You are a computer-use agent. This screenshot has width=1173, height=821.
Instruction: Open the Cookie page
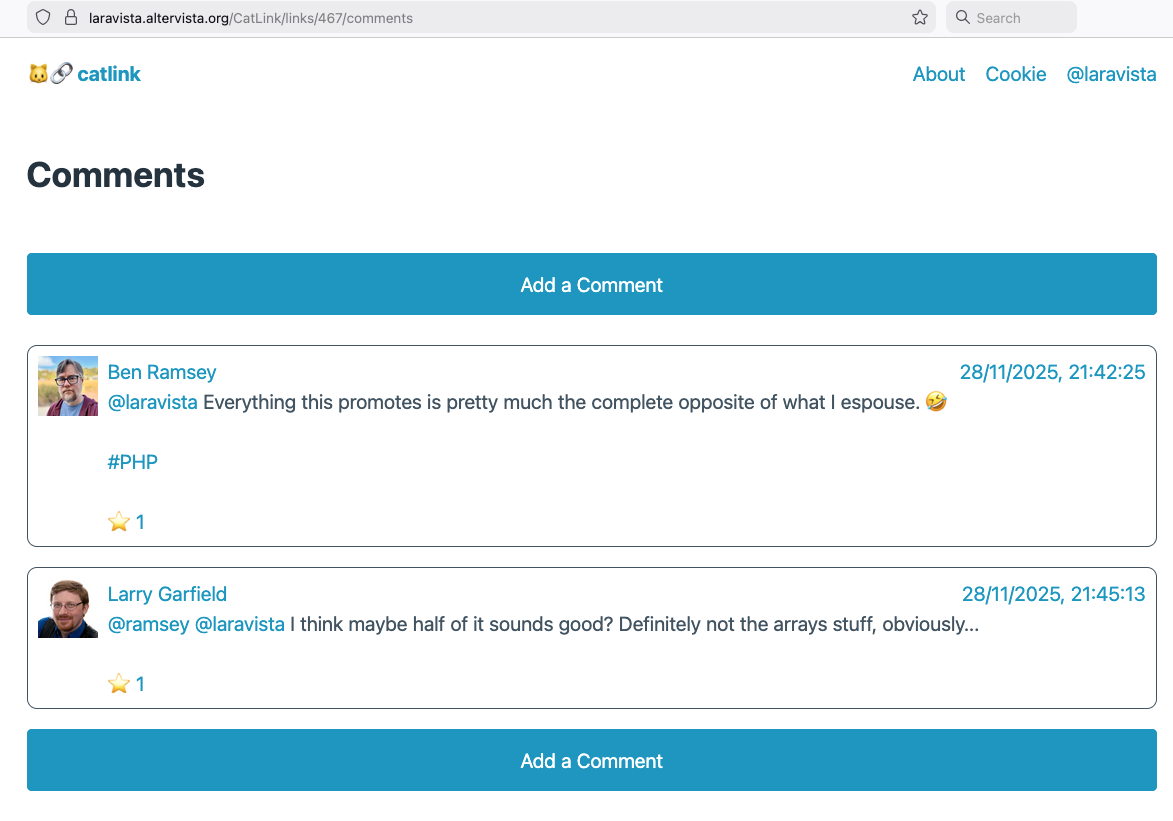[1015, 74]
